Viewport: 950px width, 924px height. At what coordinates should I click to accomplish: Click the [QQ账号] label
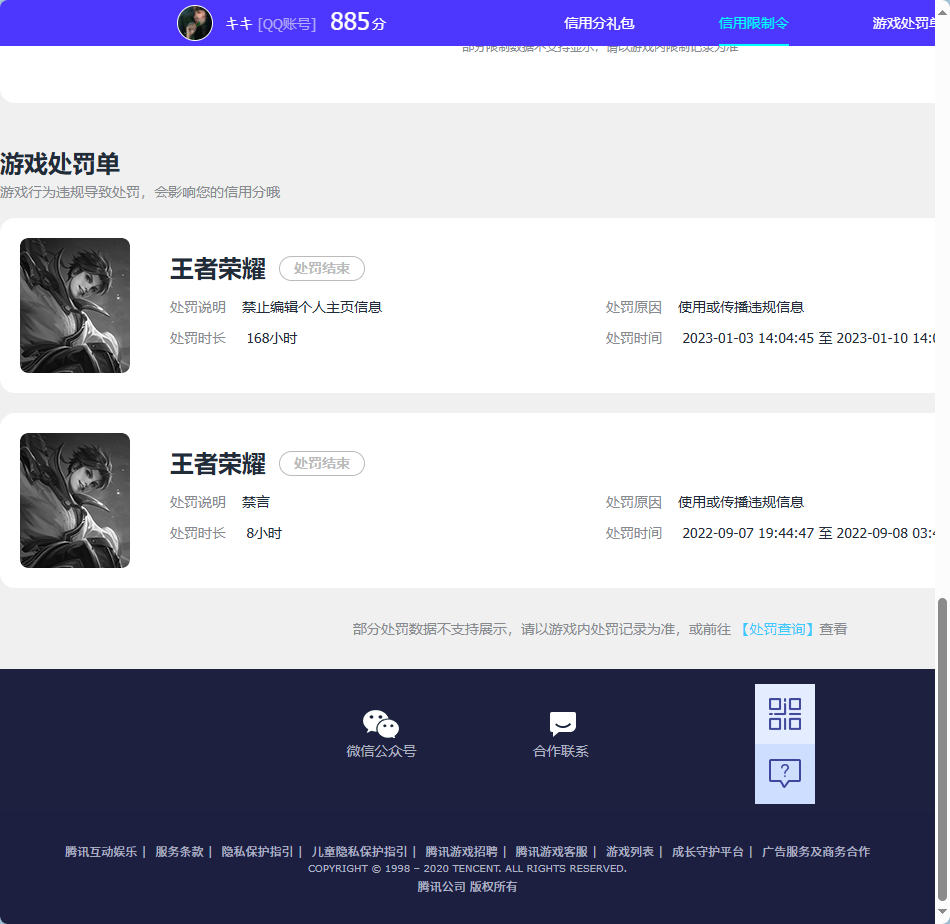point(287,24)
